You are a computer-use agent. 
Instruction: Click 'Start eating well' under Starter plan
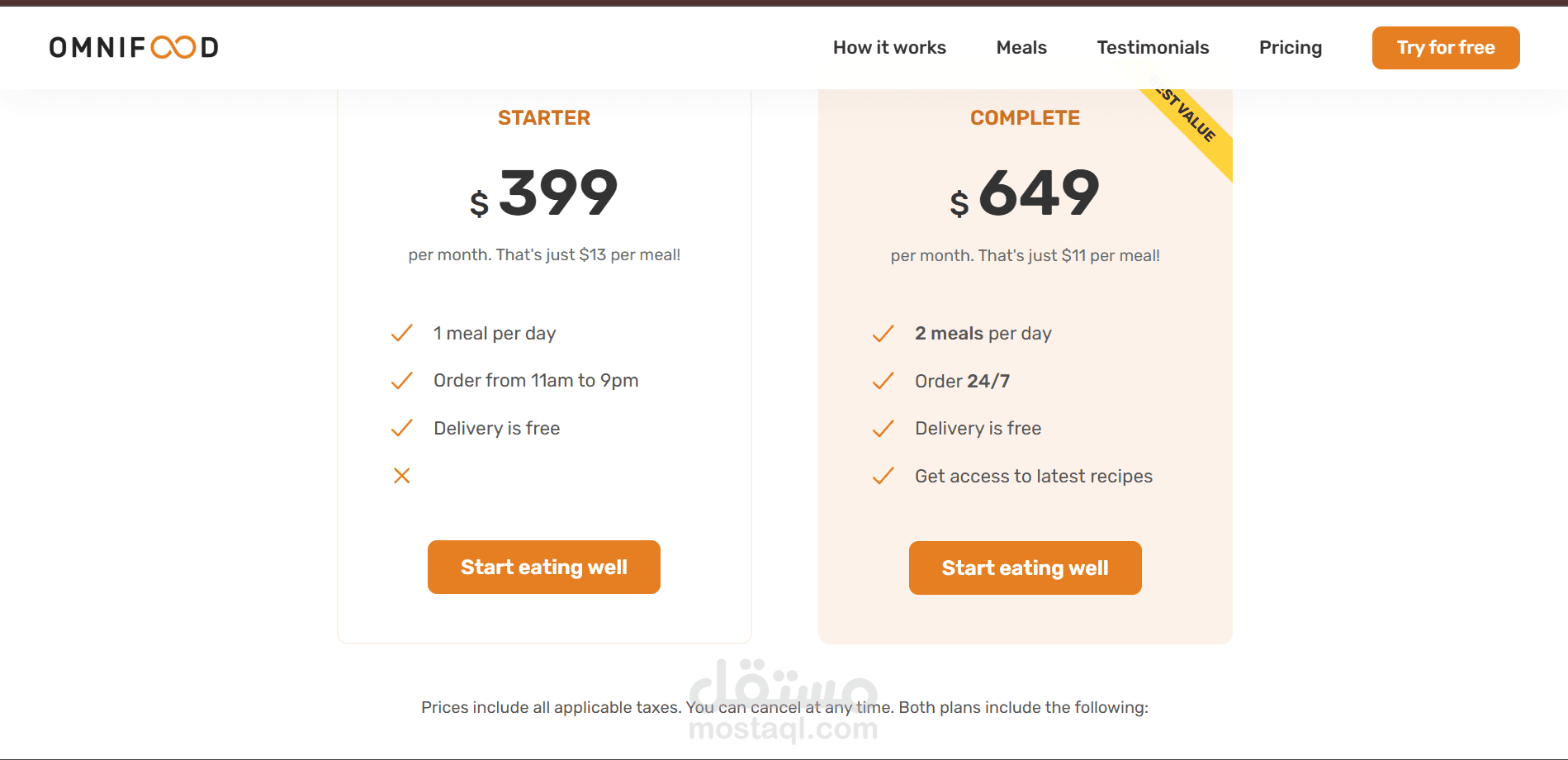pyautogui.click(x=543, y=568)
